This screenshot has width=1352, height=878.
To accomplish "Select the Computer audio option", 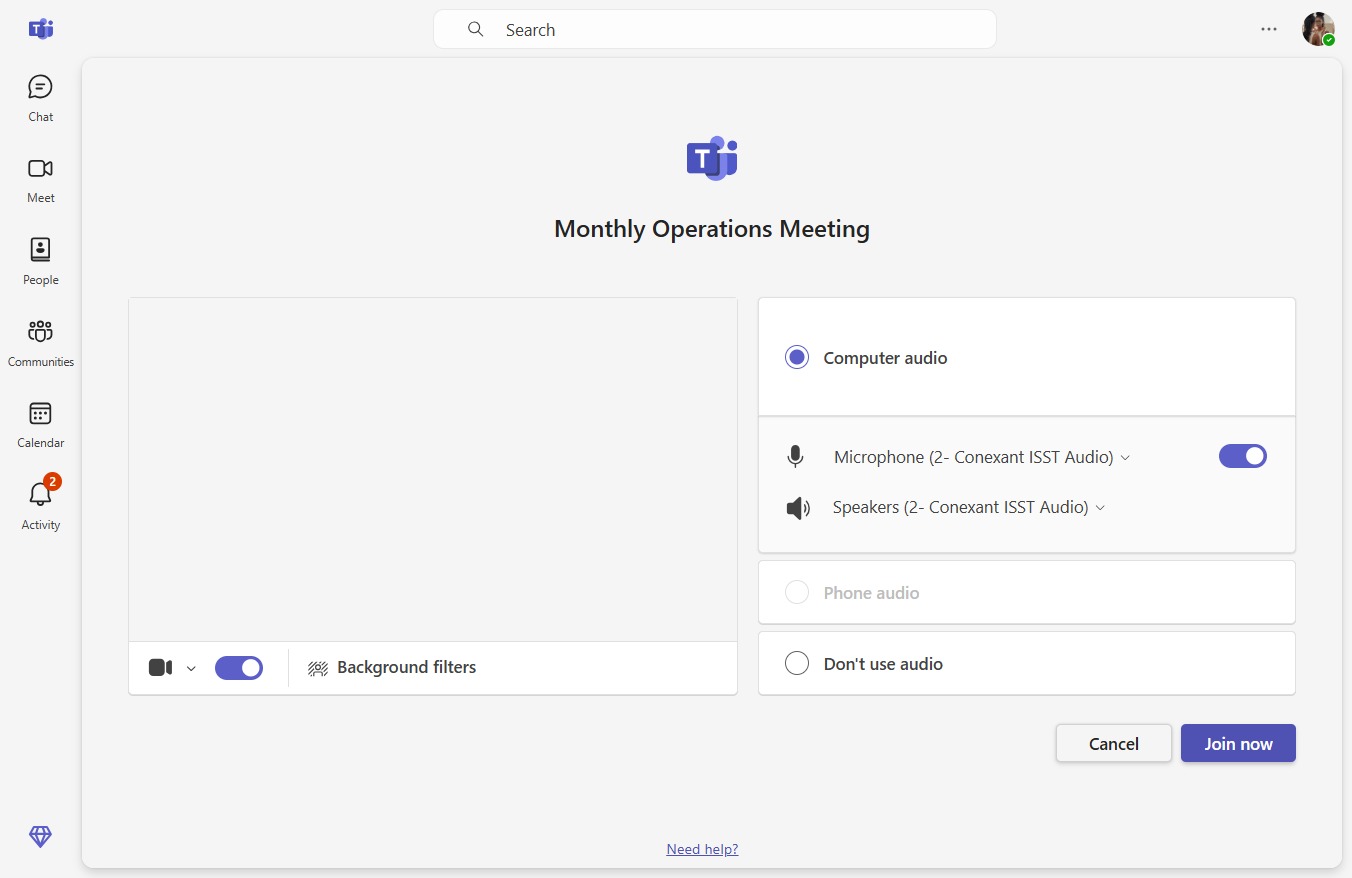I will 797,358.
